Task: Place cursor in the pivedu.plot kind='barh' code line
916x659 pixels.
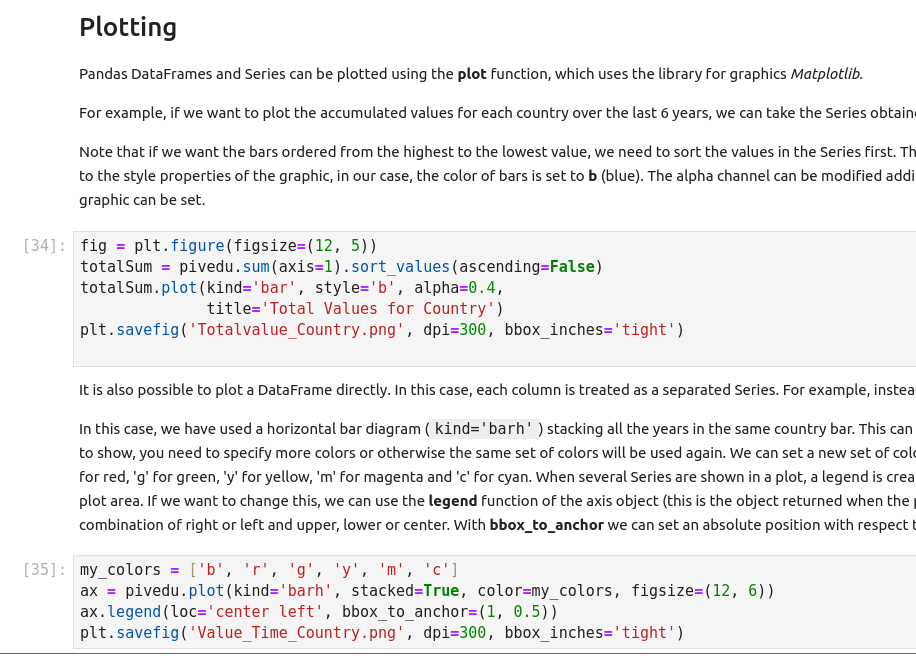Action: click(426, 591)
